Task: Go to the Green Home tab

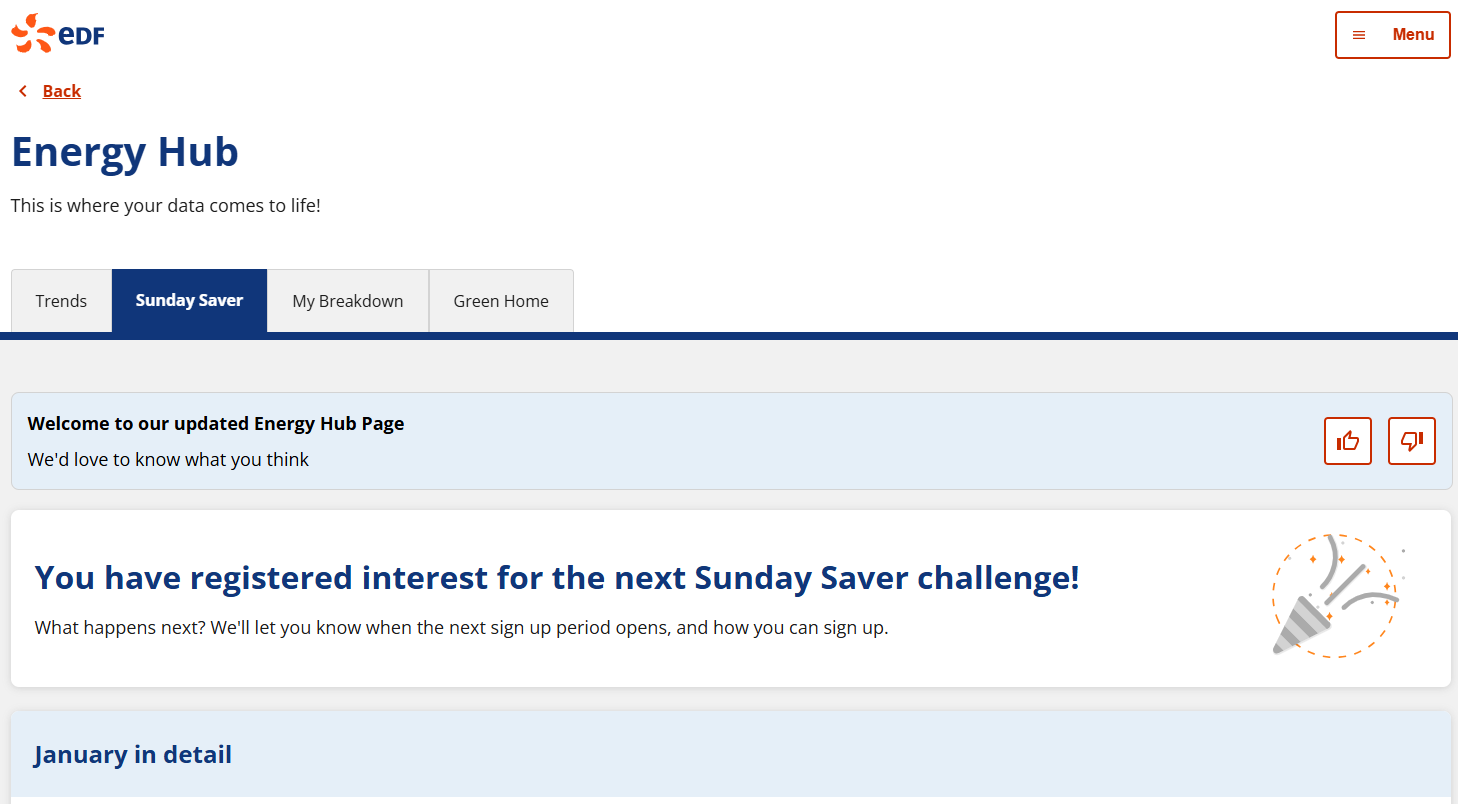Action: coord(501,301)
